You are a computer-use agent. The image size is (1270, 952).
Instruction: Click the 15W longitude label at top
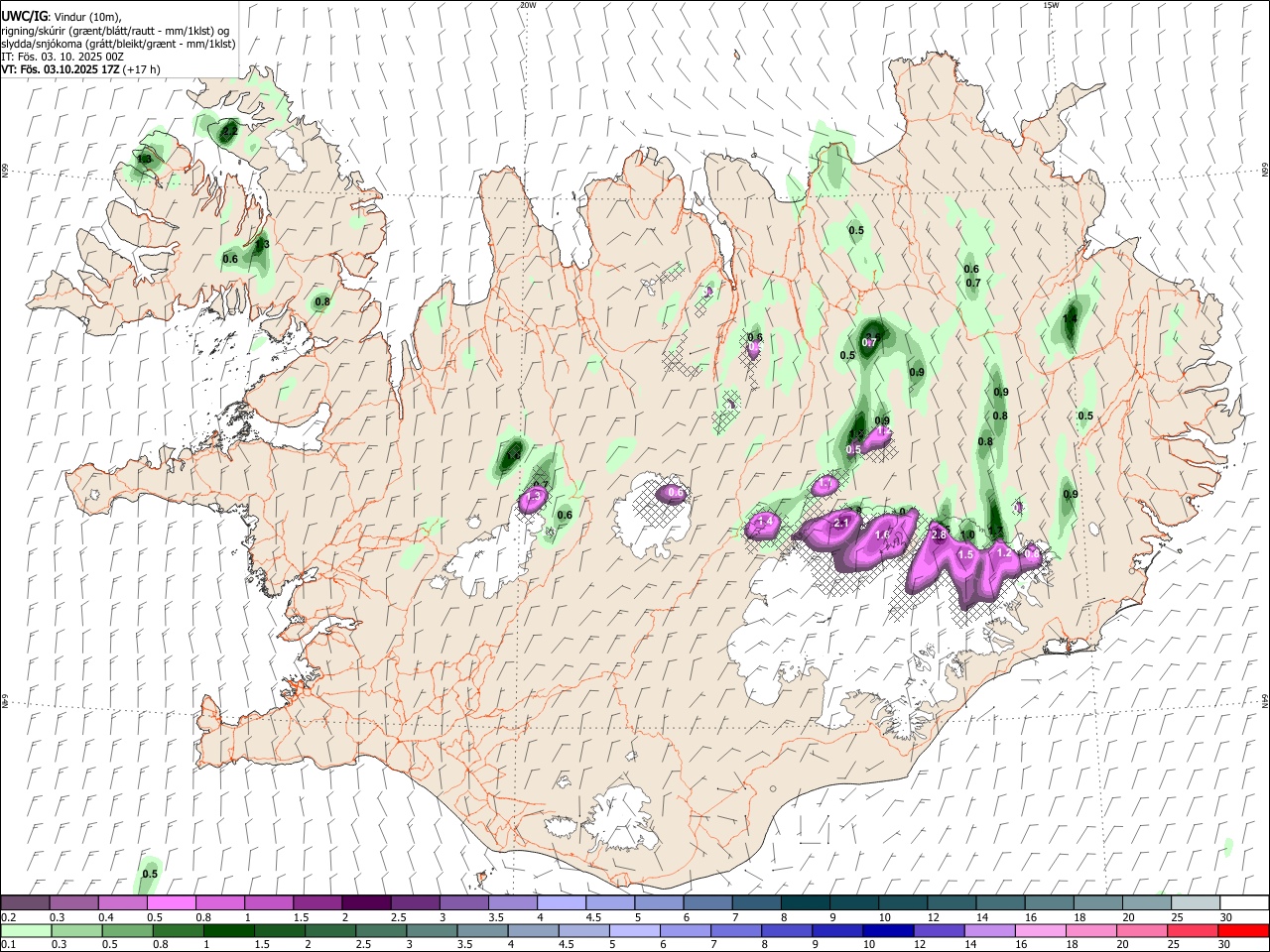tap(1051, 5)
